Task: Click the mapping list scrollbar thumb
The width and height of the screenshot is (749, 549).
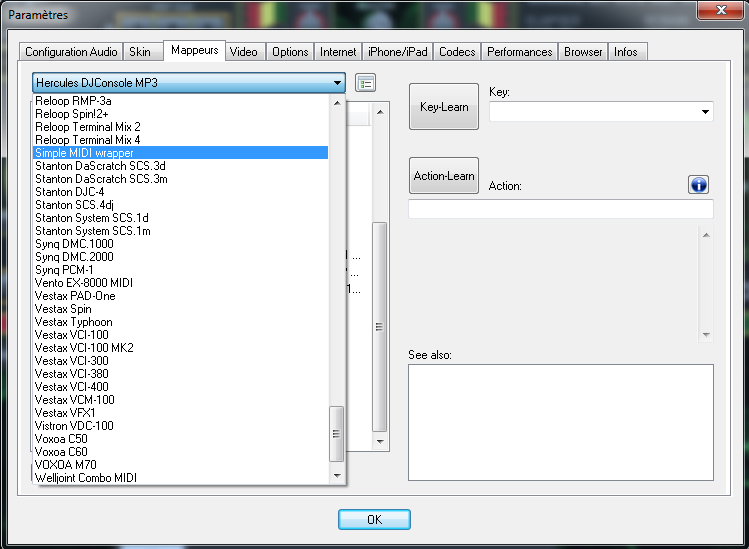Action: (379, 327)
